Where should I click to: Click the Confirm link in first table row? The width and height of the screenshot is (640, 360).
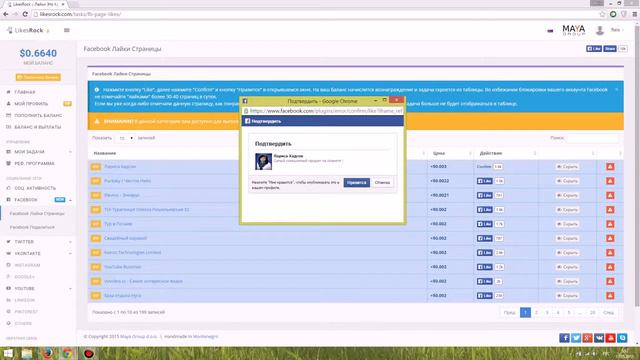coord(484,167)
